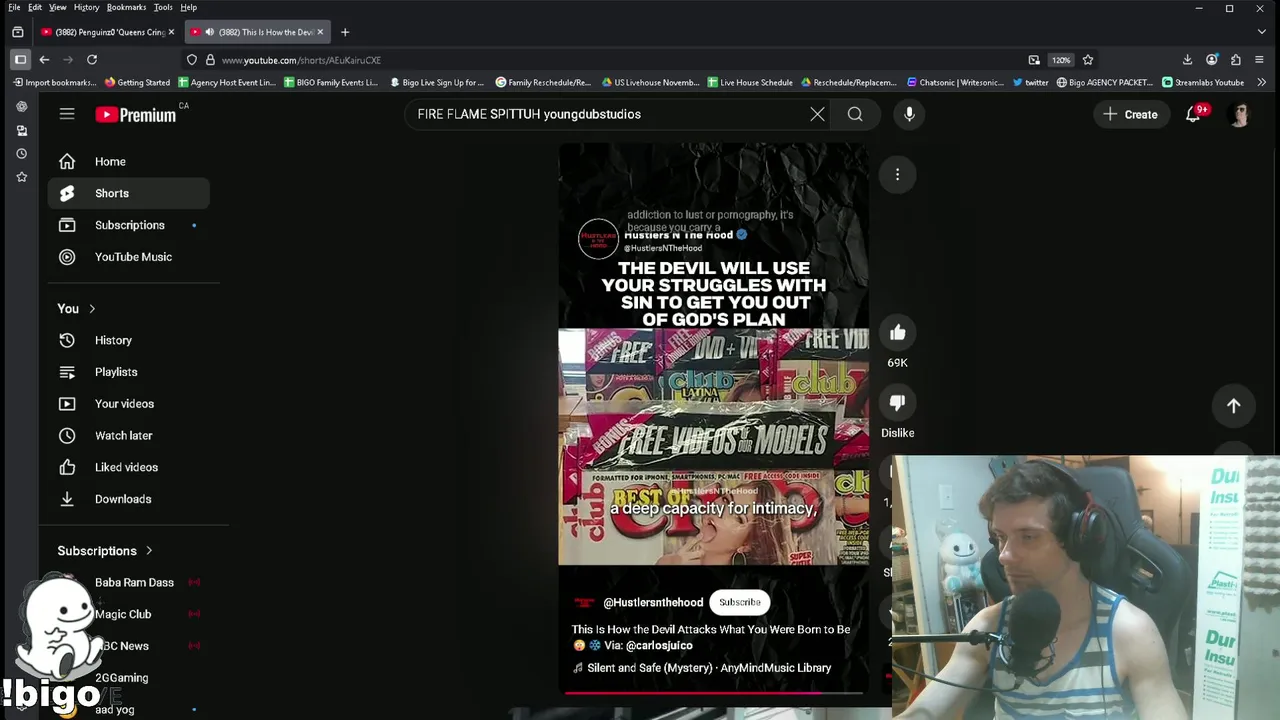Open the twitter bookmark
1280x720 pixels.
click(1030, 82)
